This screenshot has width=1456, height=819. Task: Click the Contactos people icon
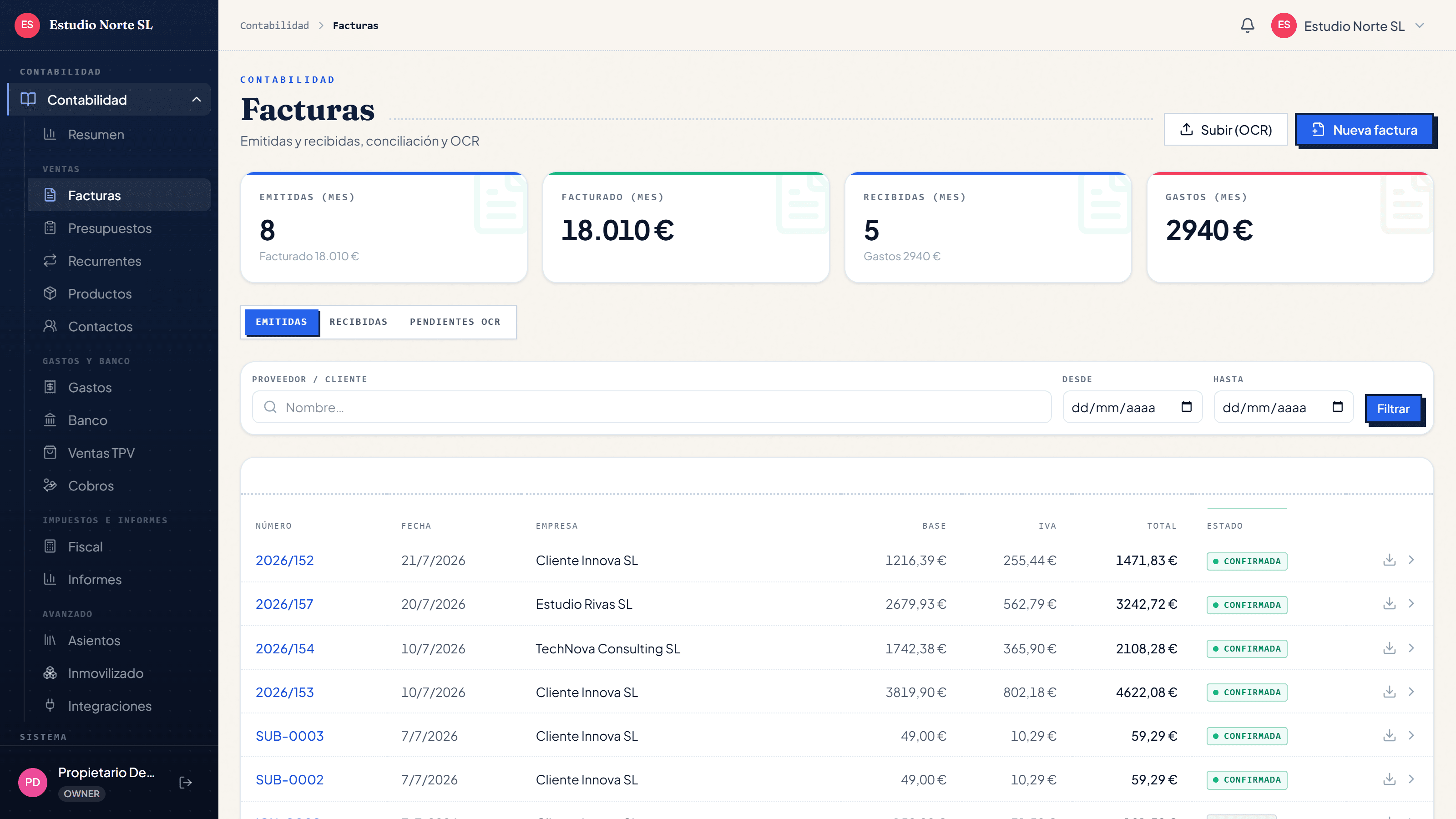tap(50, 326)
